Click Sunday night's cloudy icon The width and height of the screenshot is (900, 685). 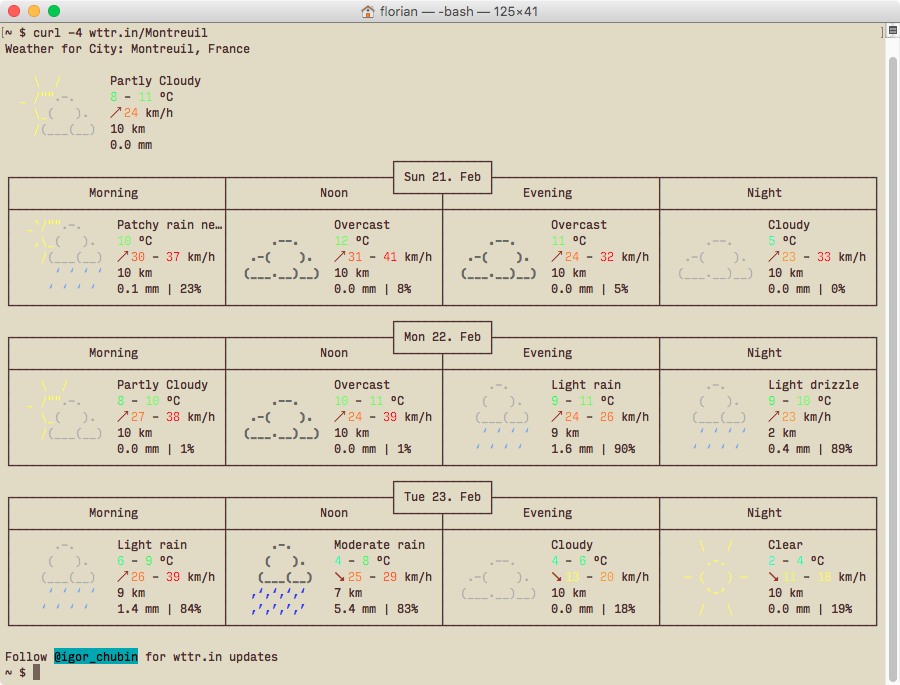point(715,257)
